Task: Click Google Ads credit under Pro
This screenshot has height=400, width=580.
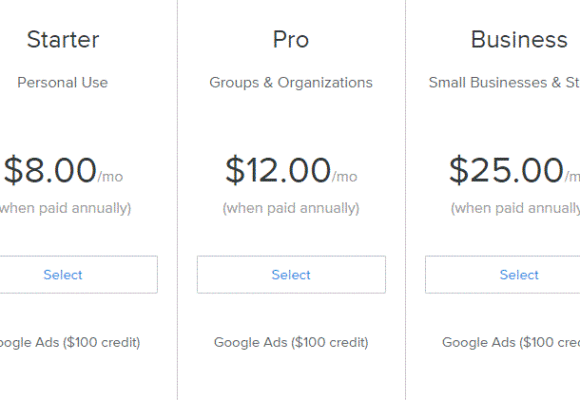Action: coord(291,343)
